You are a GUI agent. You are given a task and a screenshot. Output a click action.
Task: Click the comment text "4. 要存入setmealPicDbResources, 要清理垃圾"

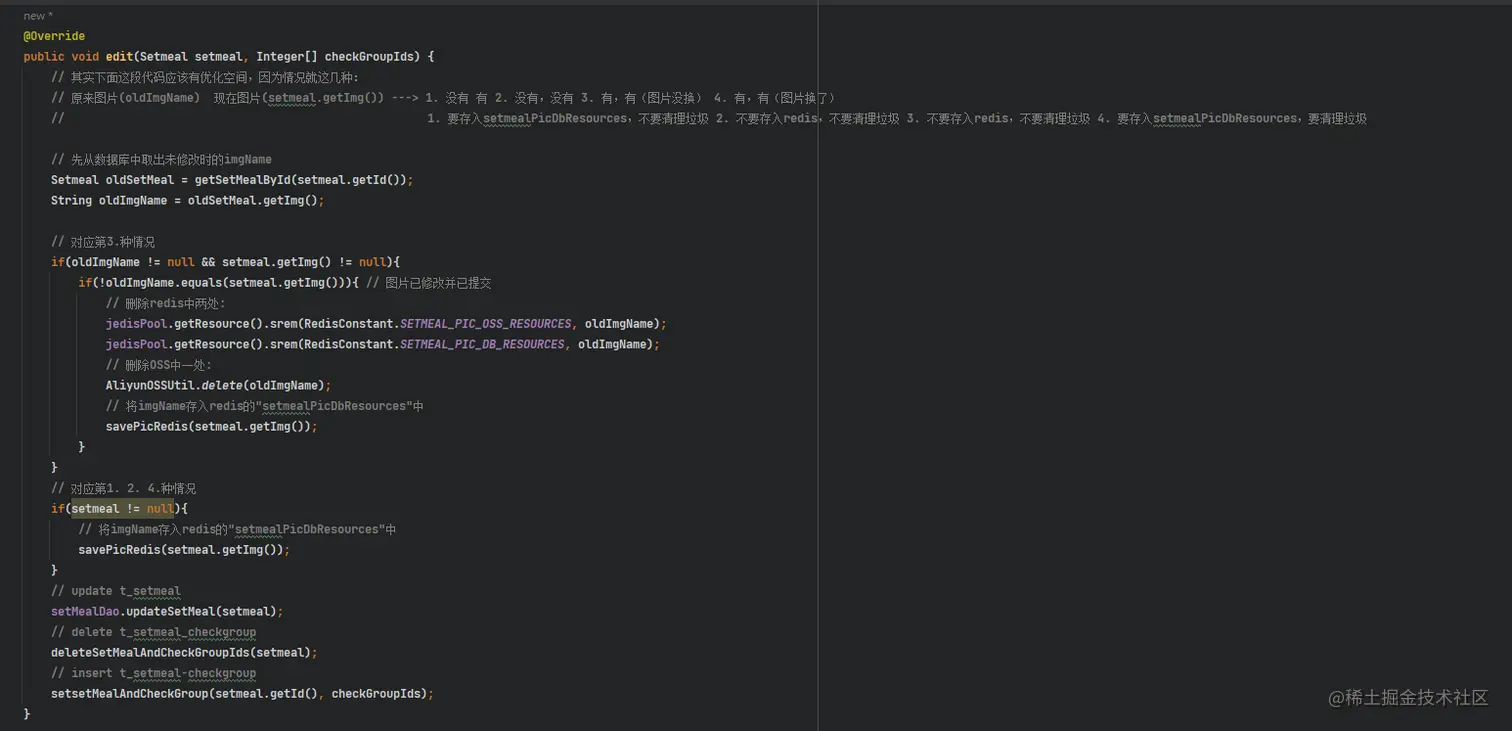[x=1231, y=118]
